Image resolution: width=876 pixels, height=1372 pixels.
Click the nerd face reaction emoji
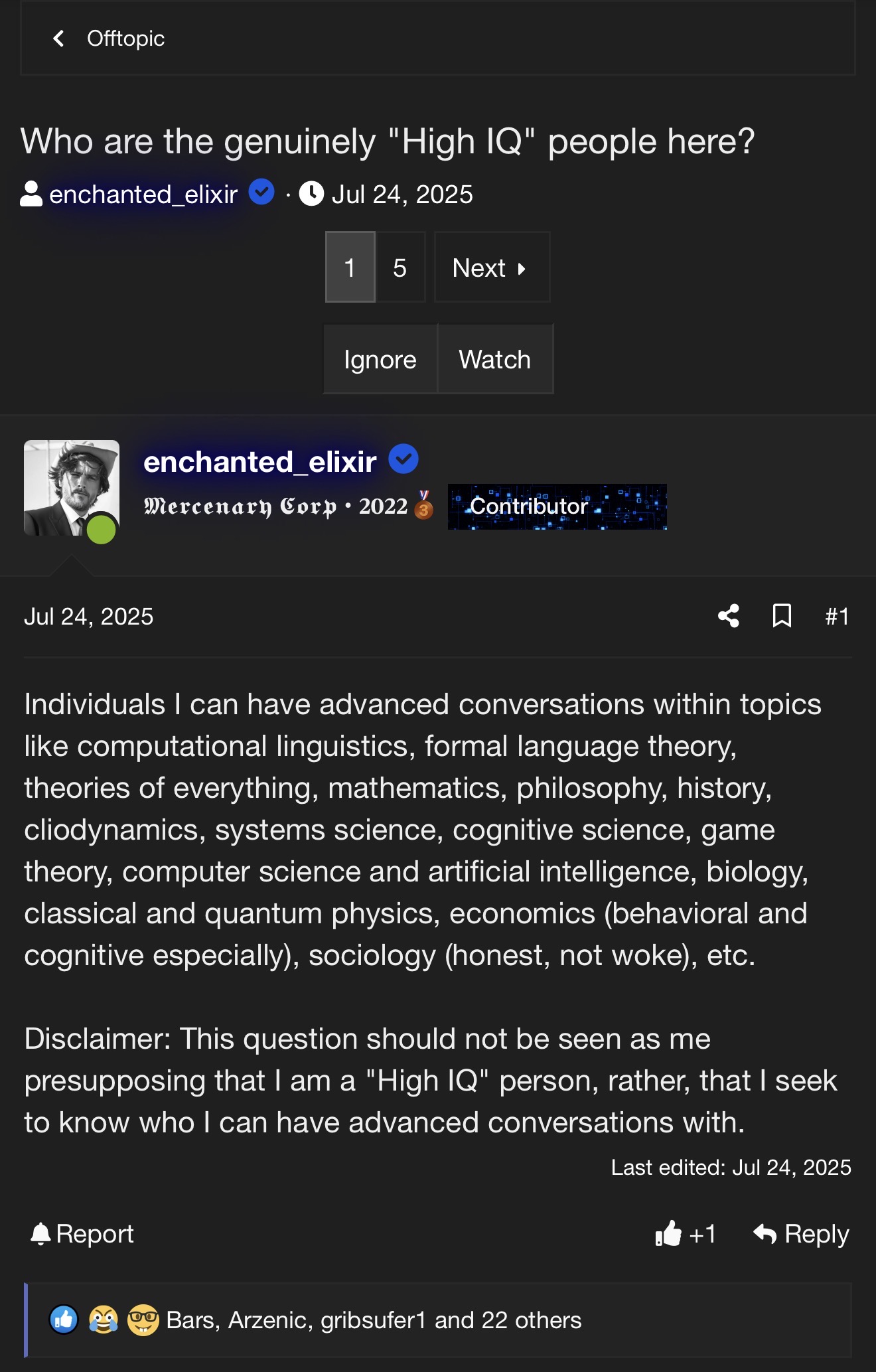click(143, 1320)
